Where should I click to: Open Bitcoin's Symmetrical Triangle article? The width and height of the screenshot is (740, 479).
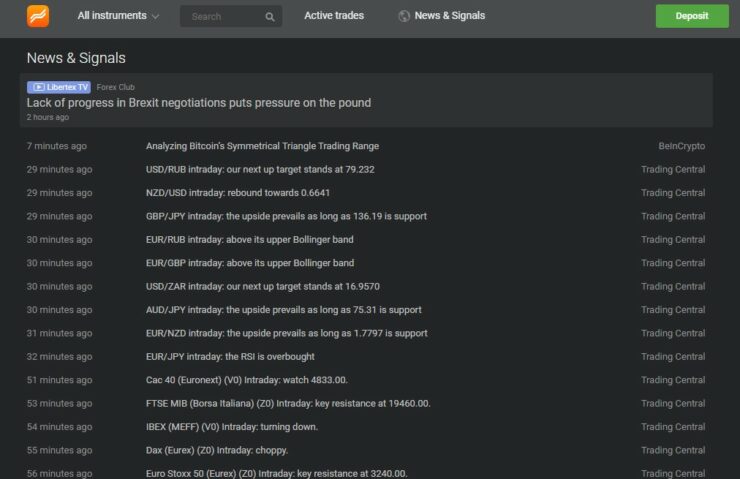tap(262, 146)
